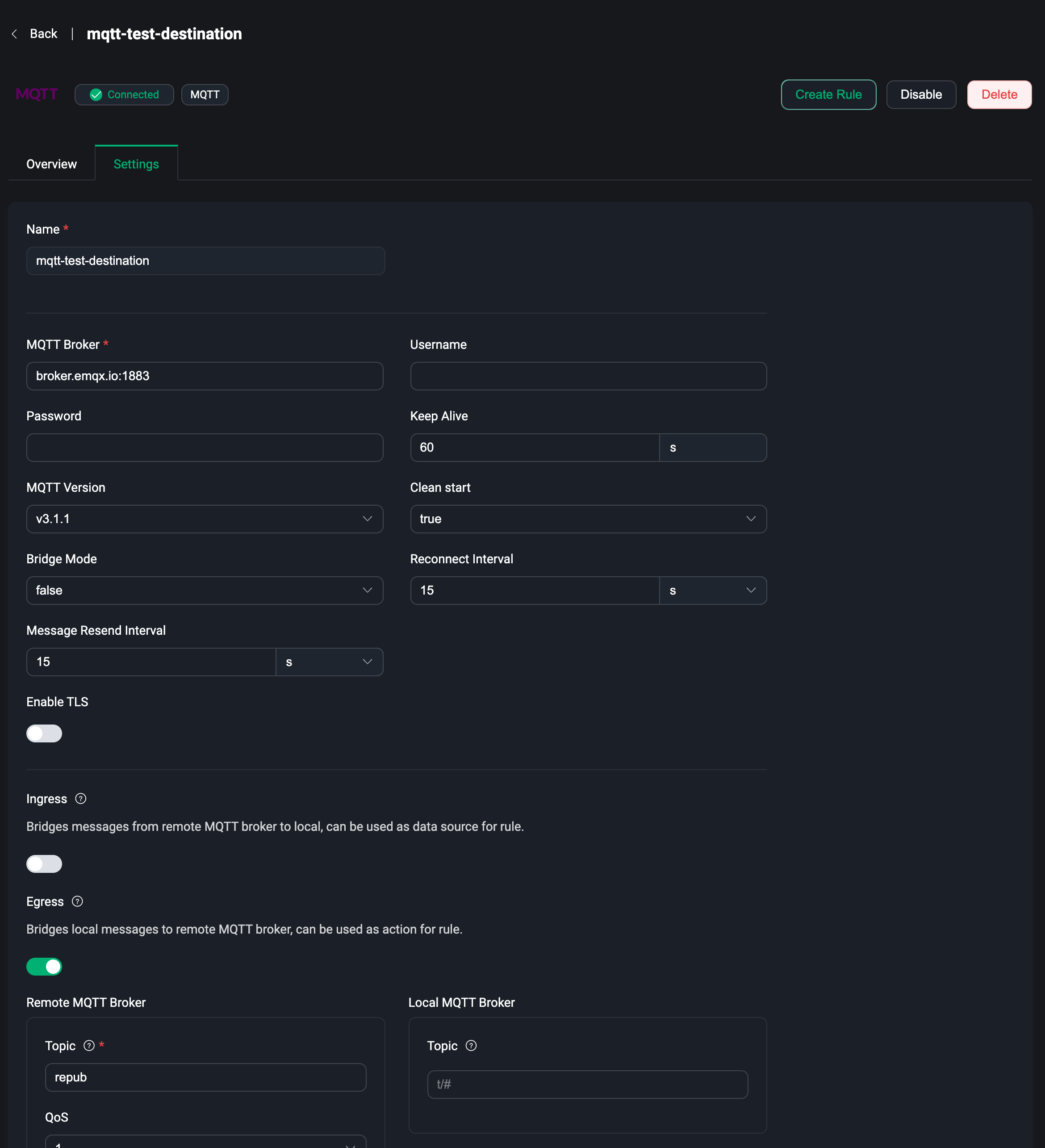Screen dimensions: 1045x1148
Task: Click Remote broker Topic help icon
Action: coord(89,1045)
